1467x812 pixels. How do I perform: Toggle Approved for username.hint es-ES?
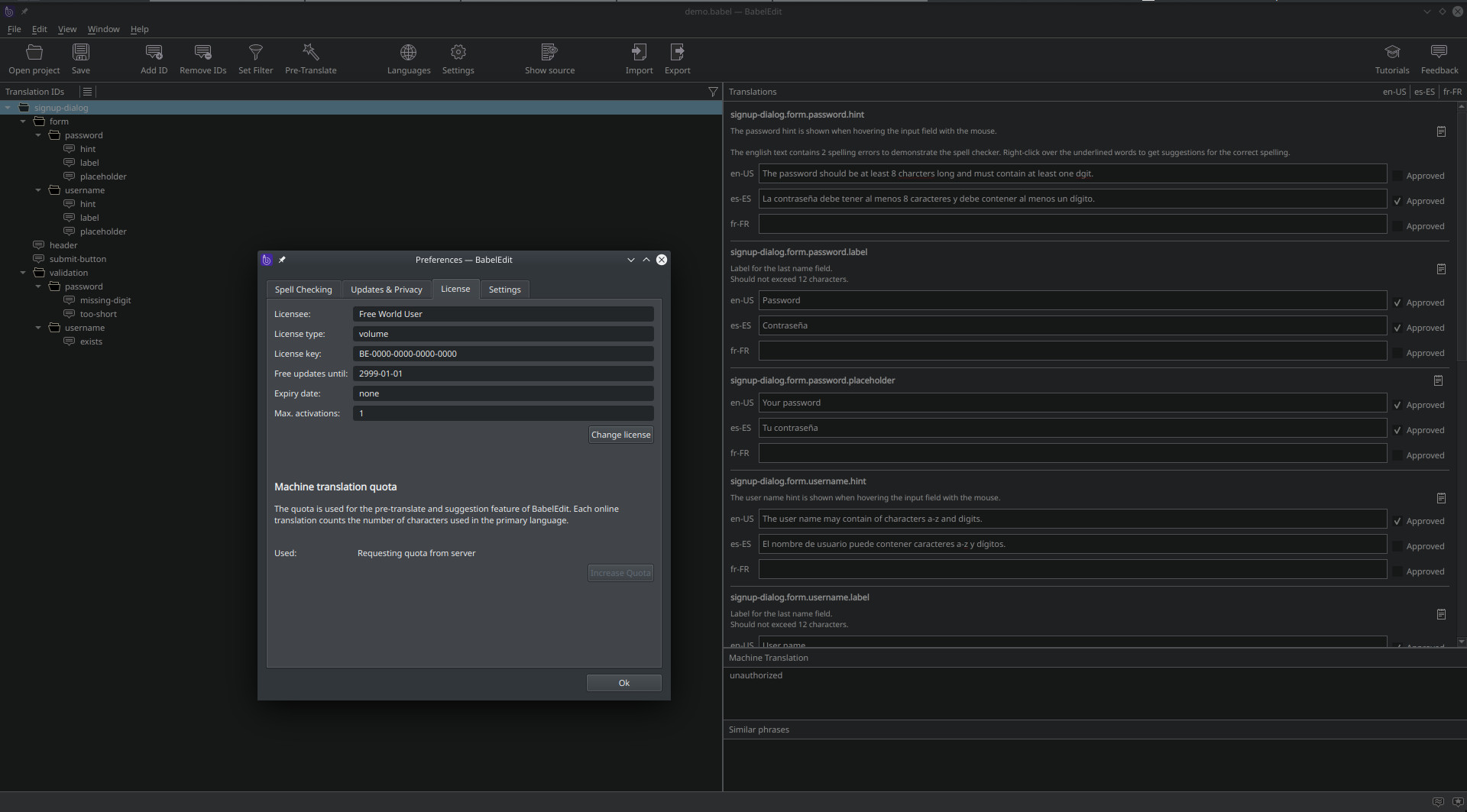1397,546
